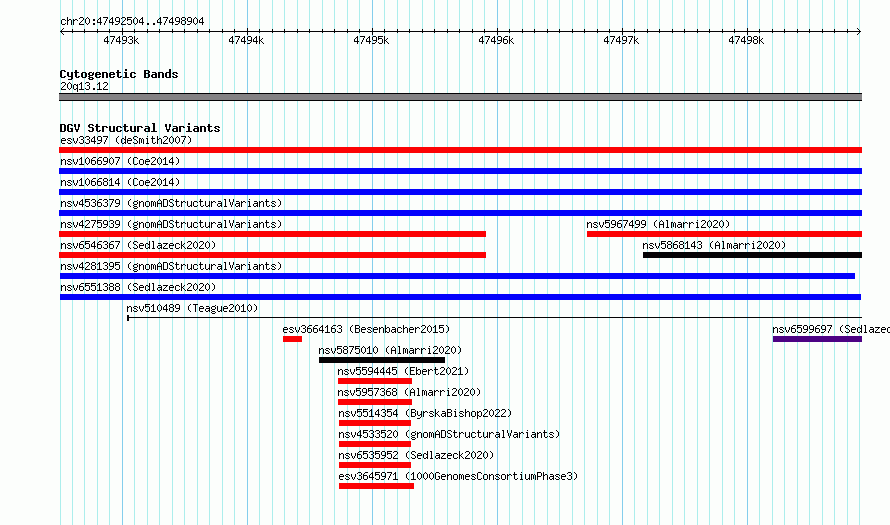Open the nsv1066814 (Coe2014) label
Screen dimensions: 890x525
pyautogui.click(x=120, y=182)
